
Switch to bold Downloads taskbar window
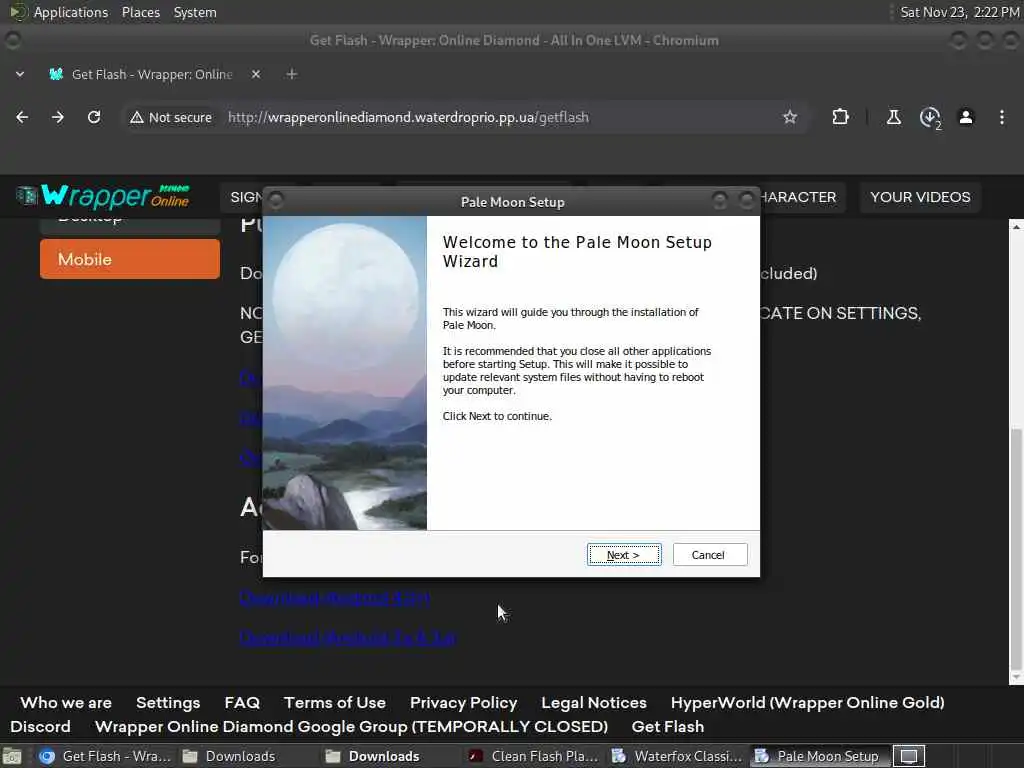coord(391,756)
